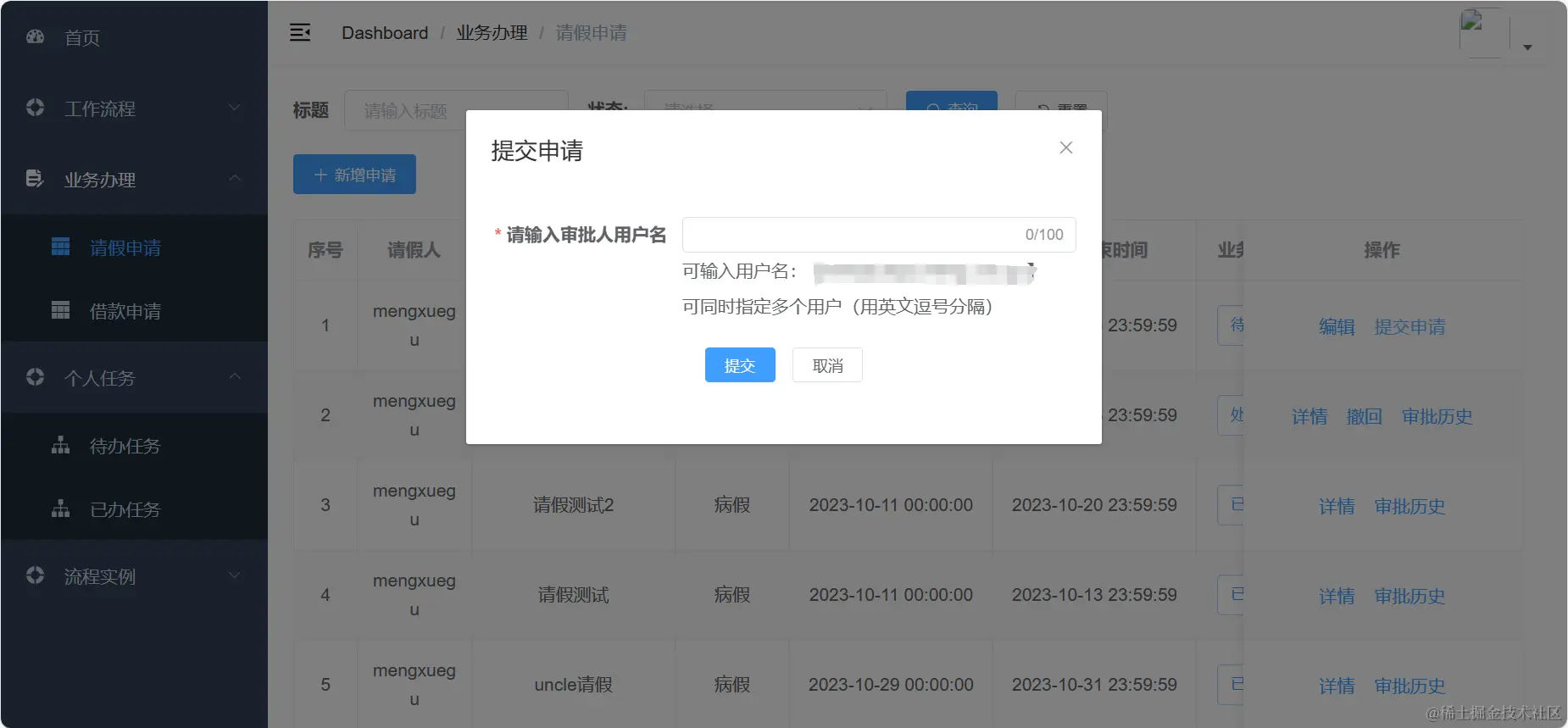Open 已办任务 menu item
Image resolution: width=1568 pixels, height=728 pixels.
point(134,509)
